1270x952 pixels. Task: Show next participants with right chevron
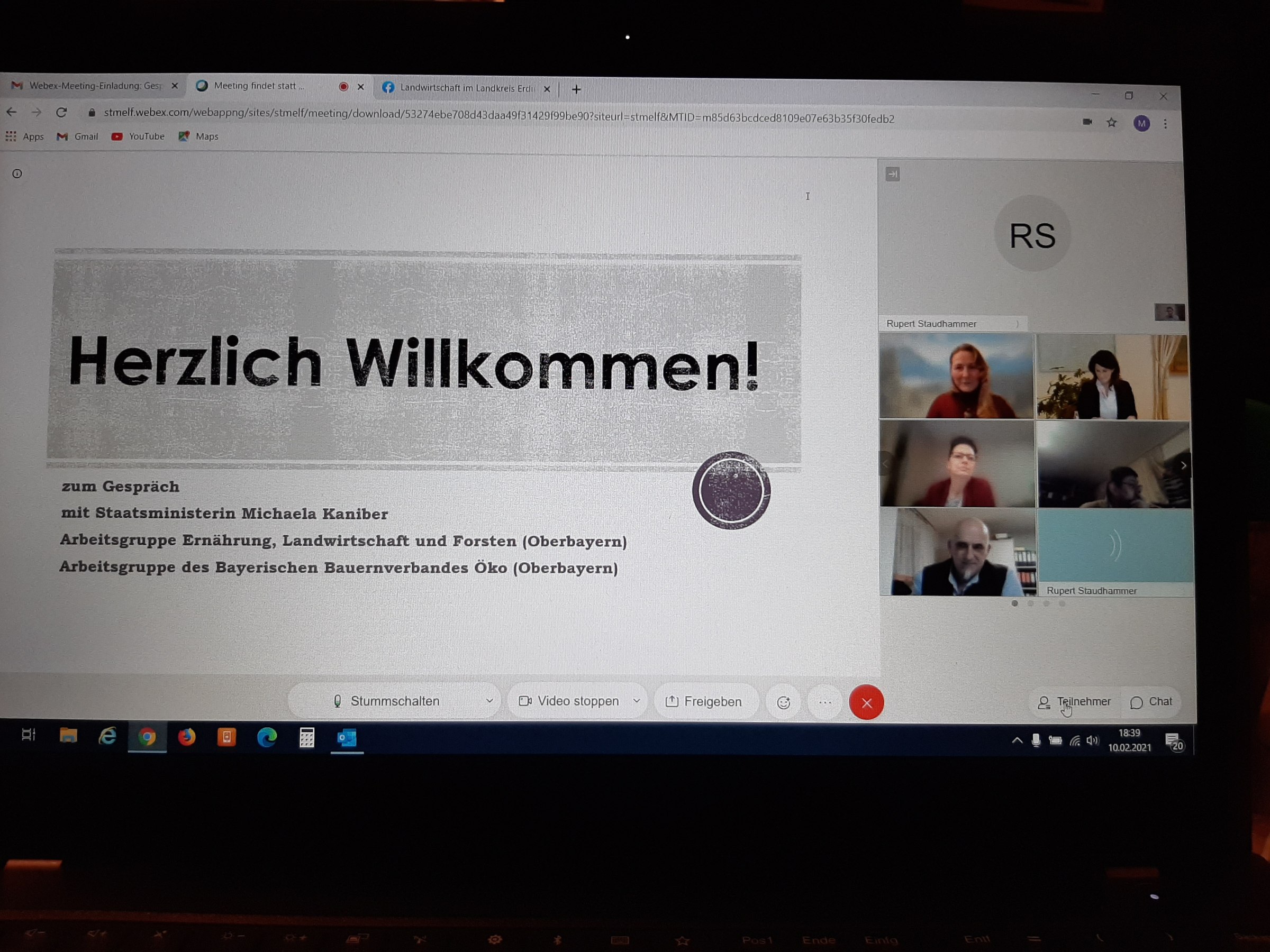tap(1183, 465)
